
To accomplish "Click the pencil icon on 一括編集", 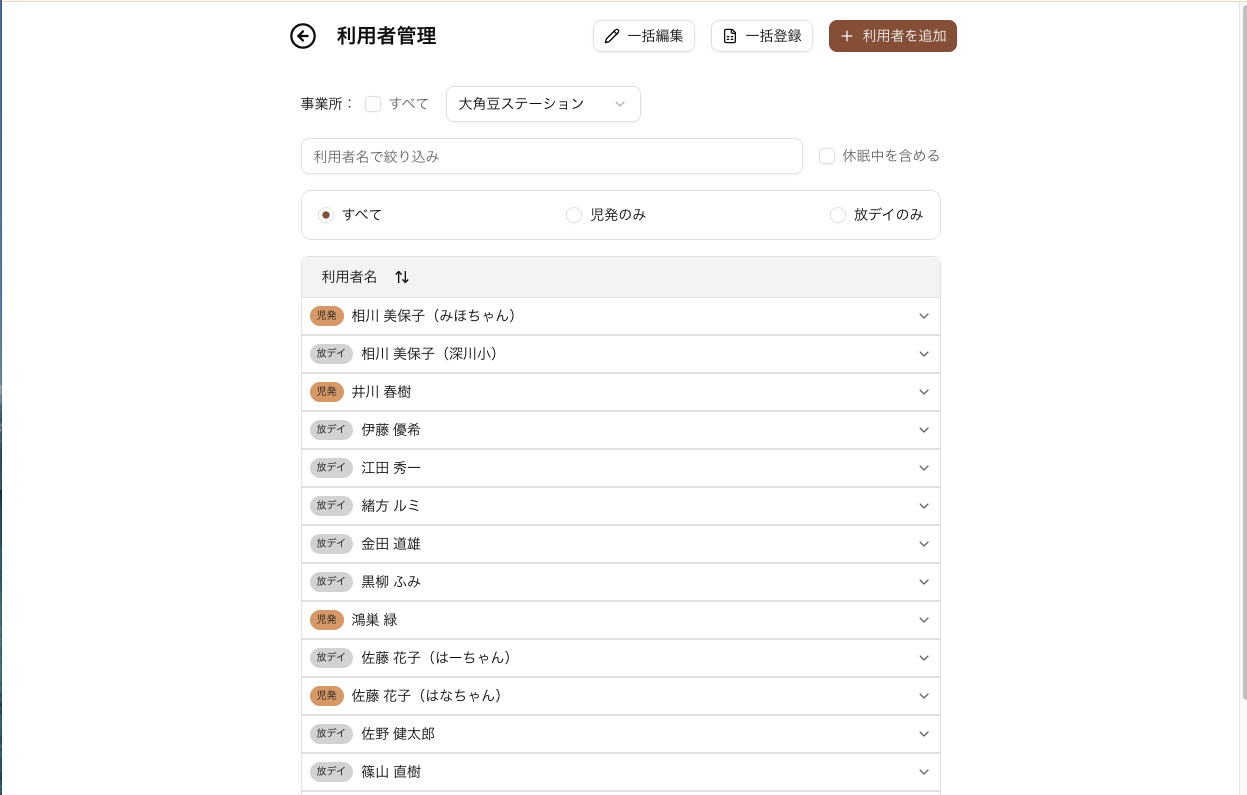I will (612, 36).
